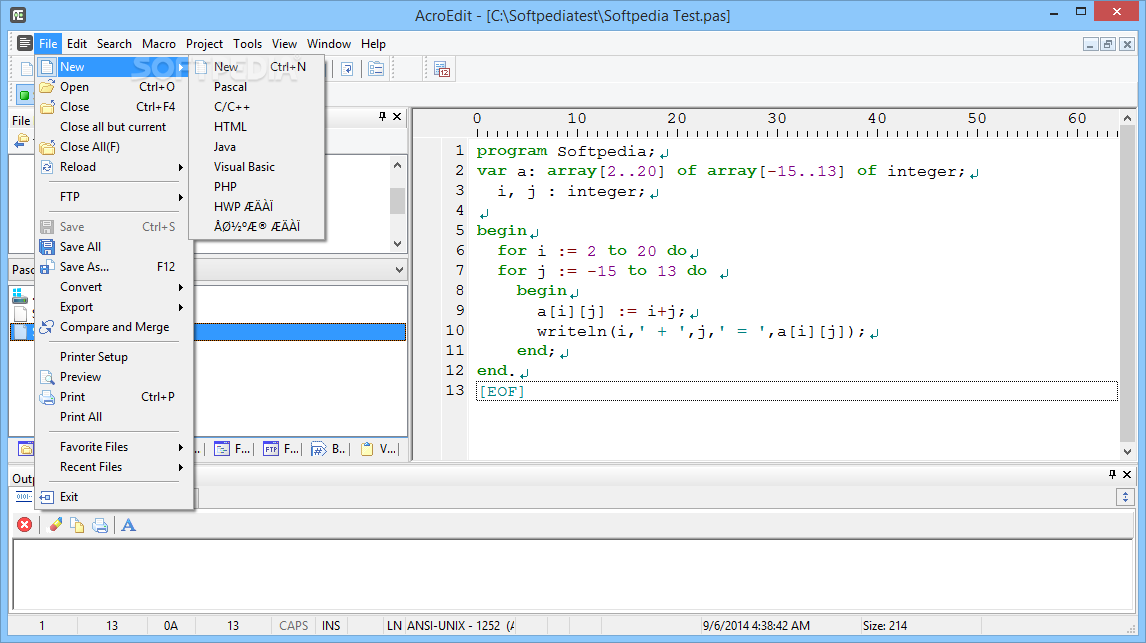
Task: Choose Print from the File menu
Action: point(114,397)
